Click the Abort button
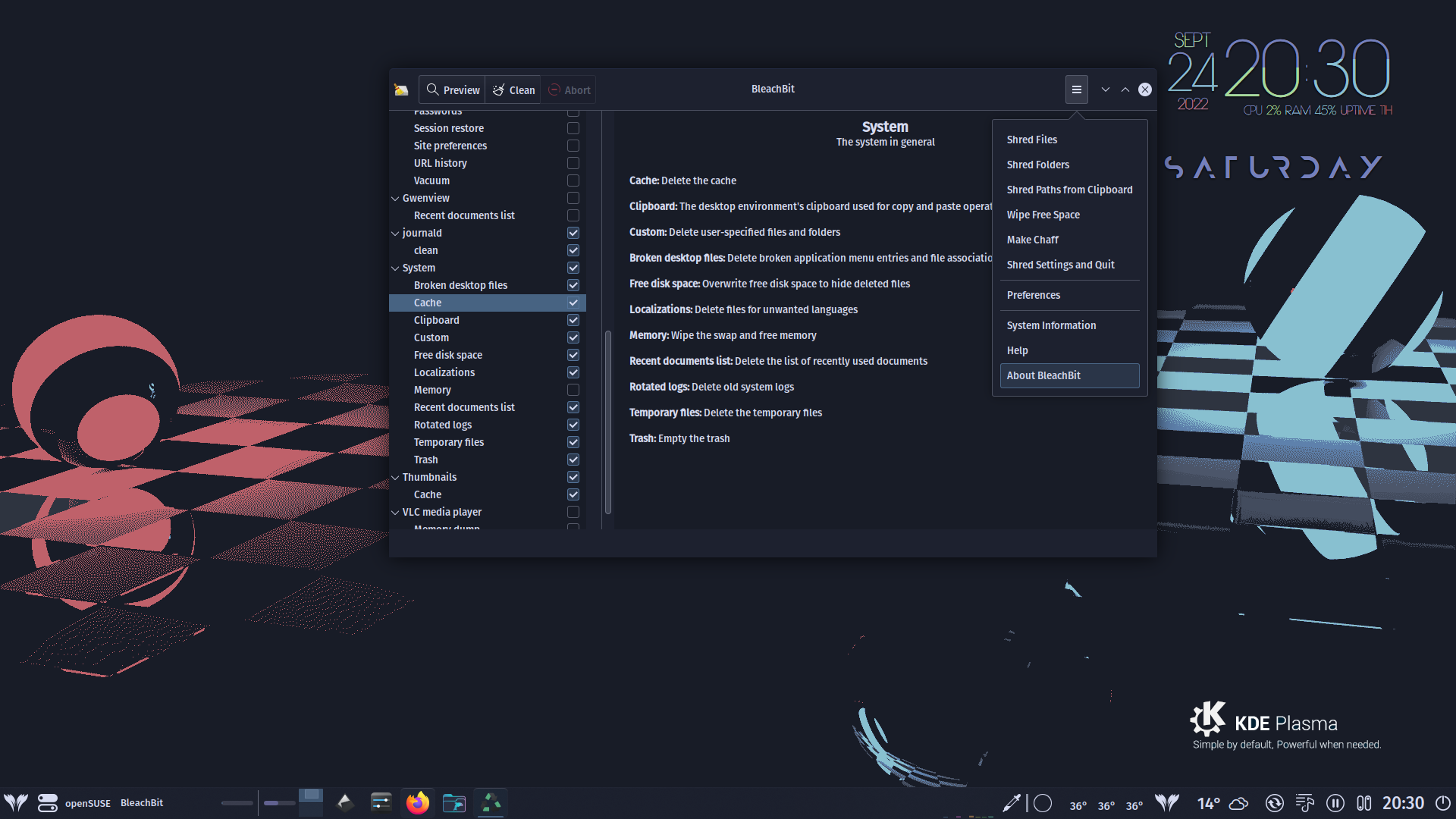This screenshot has height=819, width=1456. [x=569, y=89]
